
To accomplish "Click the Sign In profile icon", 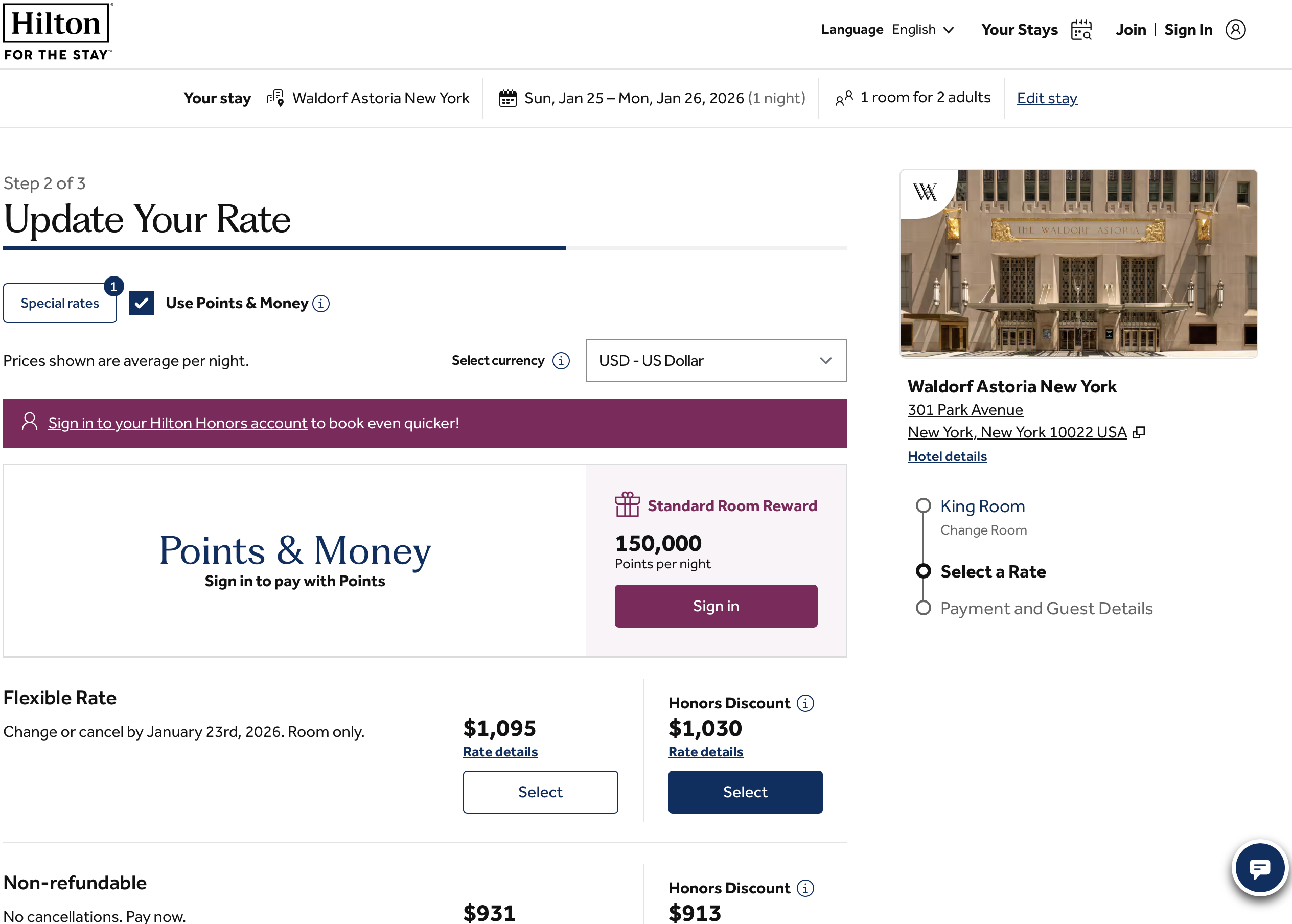I will [x=1235, y=30].
